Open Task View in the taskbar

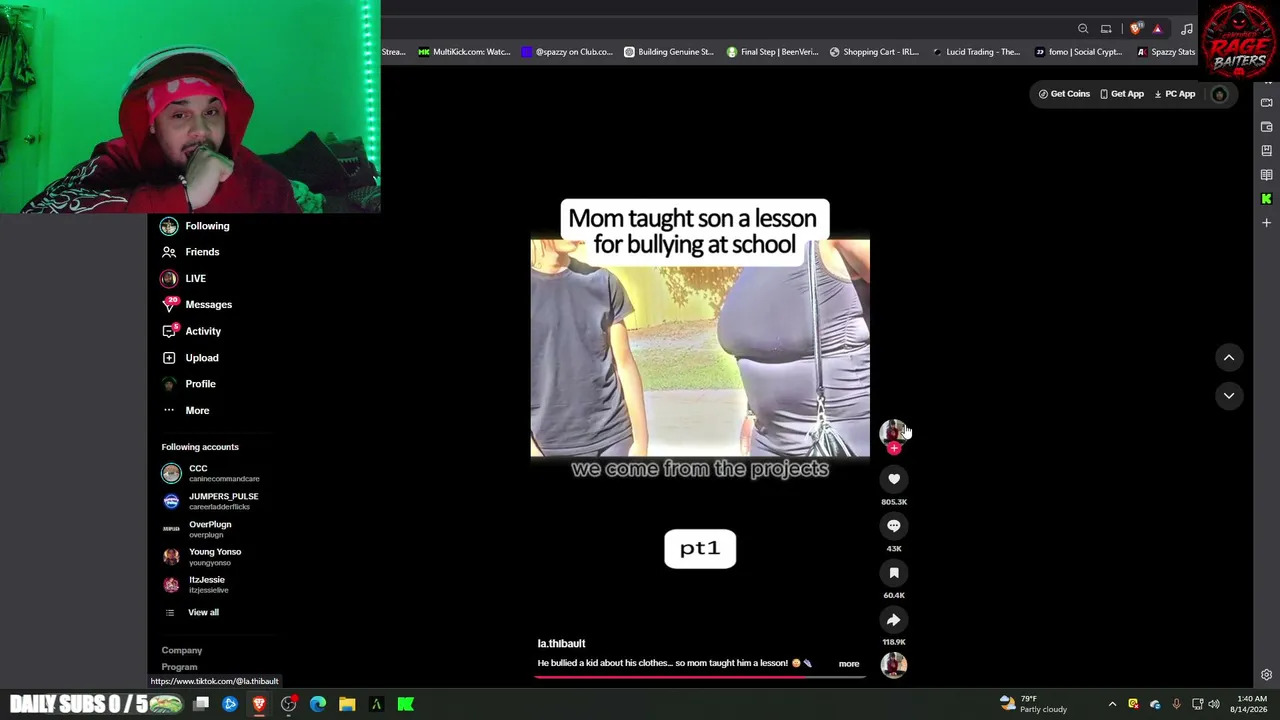tap(201, 704)
